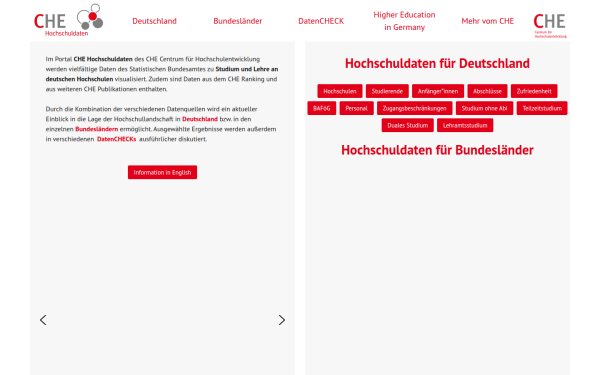This screenshot has width=600, height=375.
Task: Follow the Bundesländern link in paragraph
Action: coord(96,129)
